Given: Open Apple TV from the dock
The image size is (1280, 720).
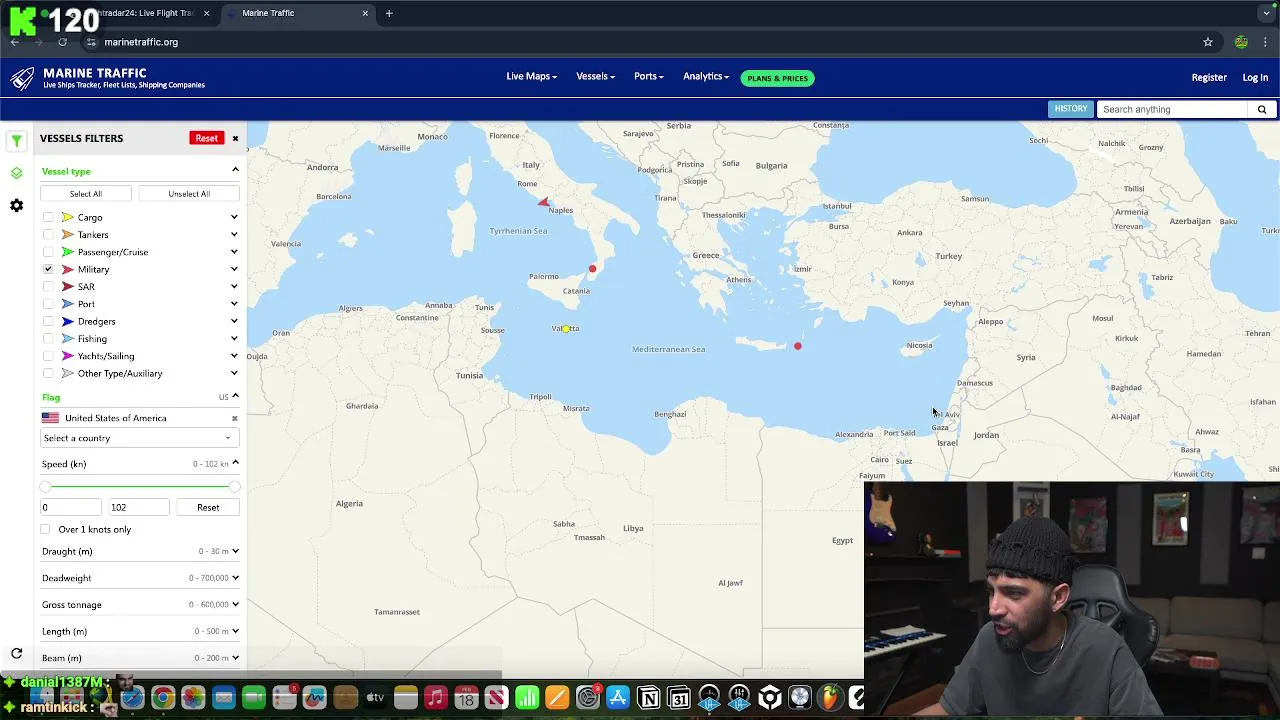Looking at the screenshot, I should (375, 698).
